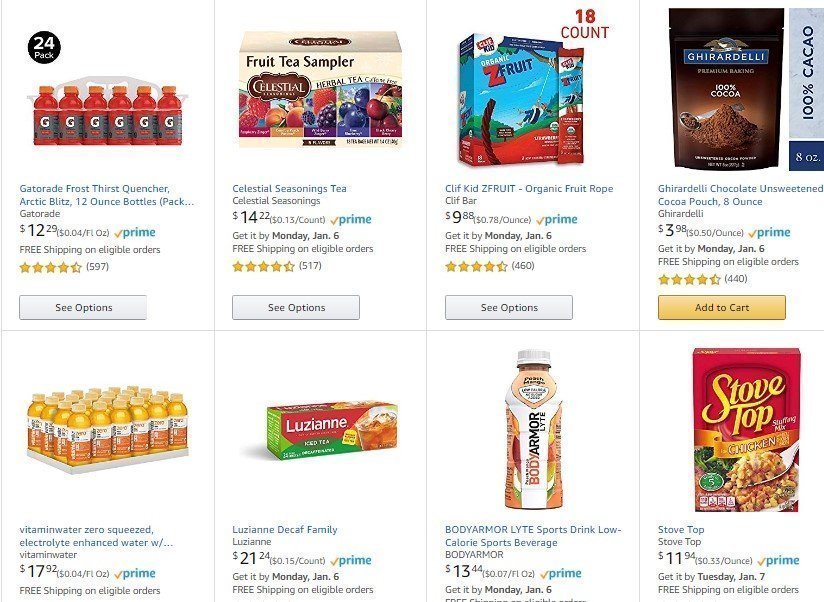The image size is (824, 602).
Task: Click the star rating for Gatorade (597)
Action: click(50, 267)
